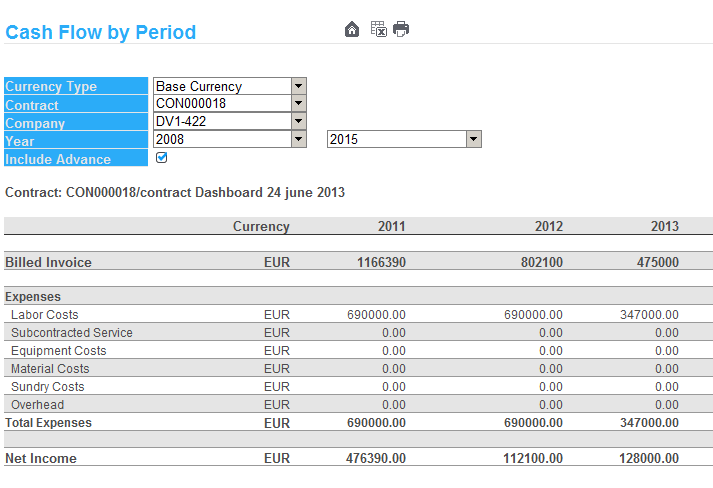This screenshot has height=488, width=713.
Task: Click the Currency column header
Action: click(x=261, y=226)
